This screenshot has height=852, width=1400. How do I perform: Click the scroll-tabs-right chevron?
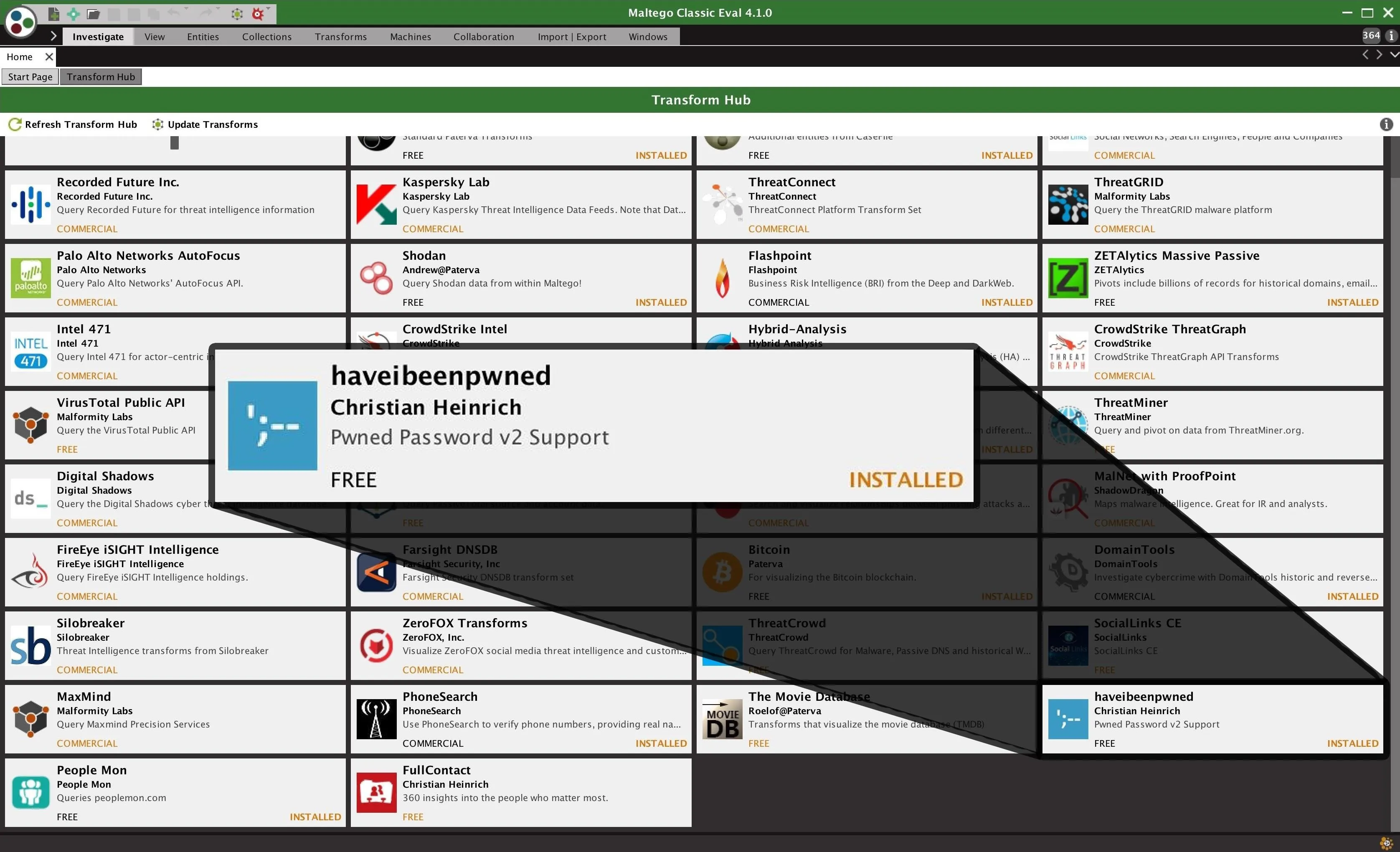tap(1379, 55)
